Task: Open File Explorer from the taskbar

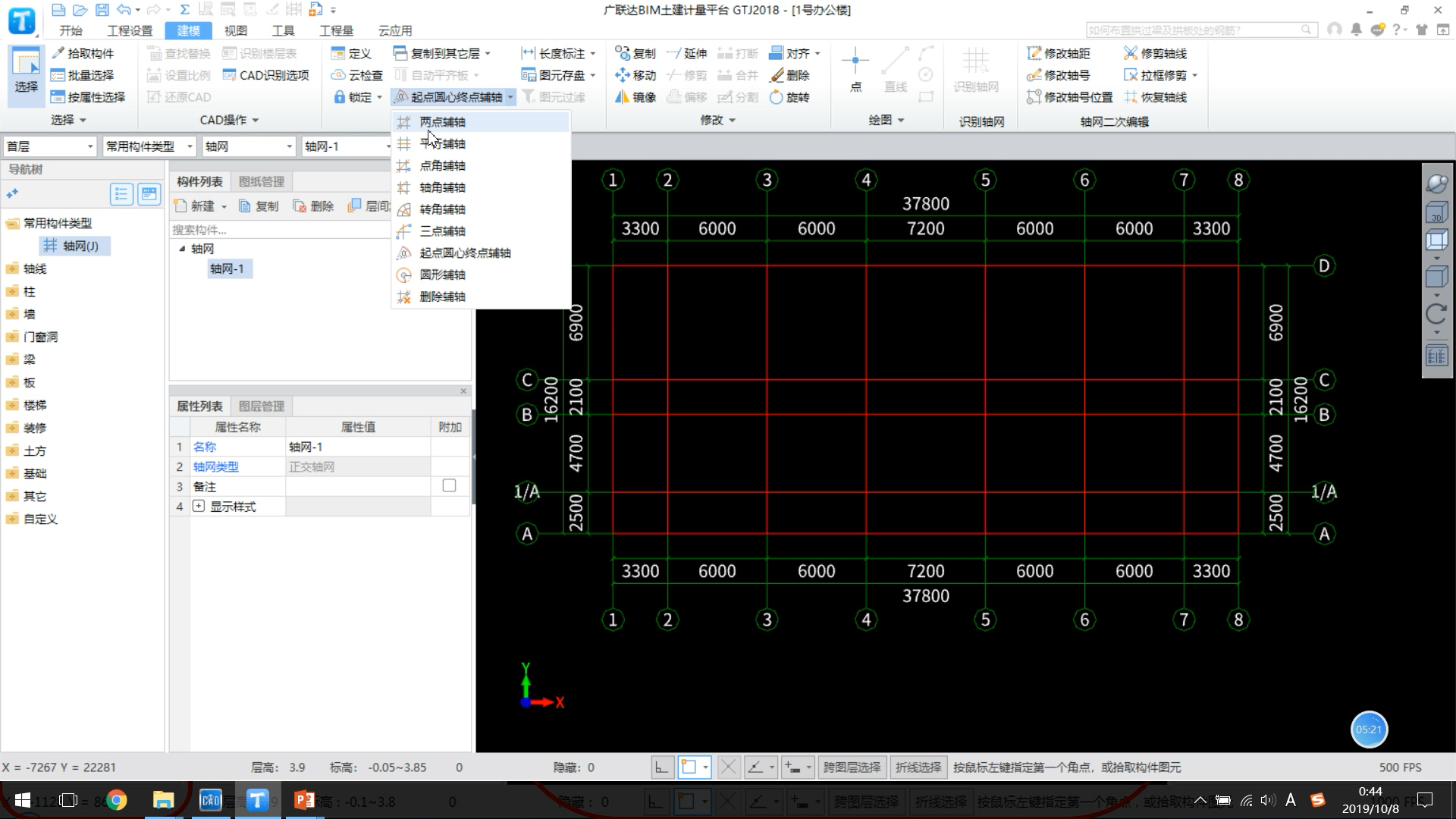Action: tap(163, 800)
